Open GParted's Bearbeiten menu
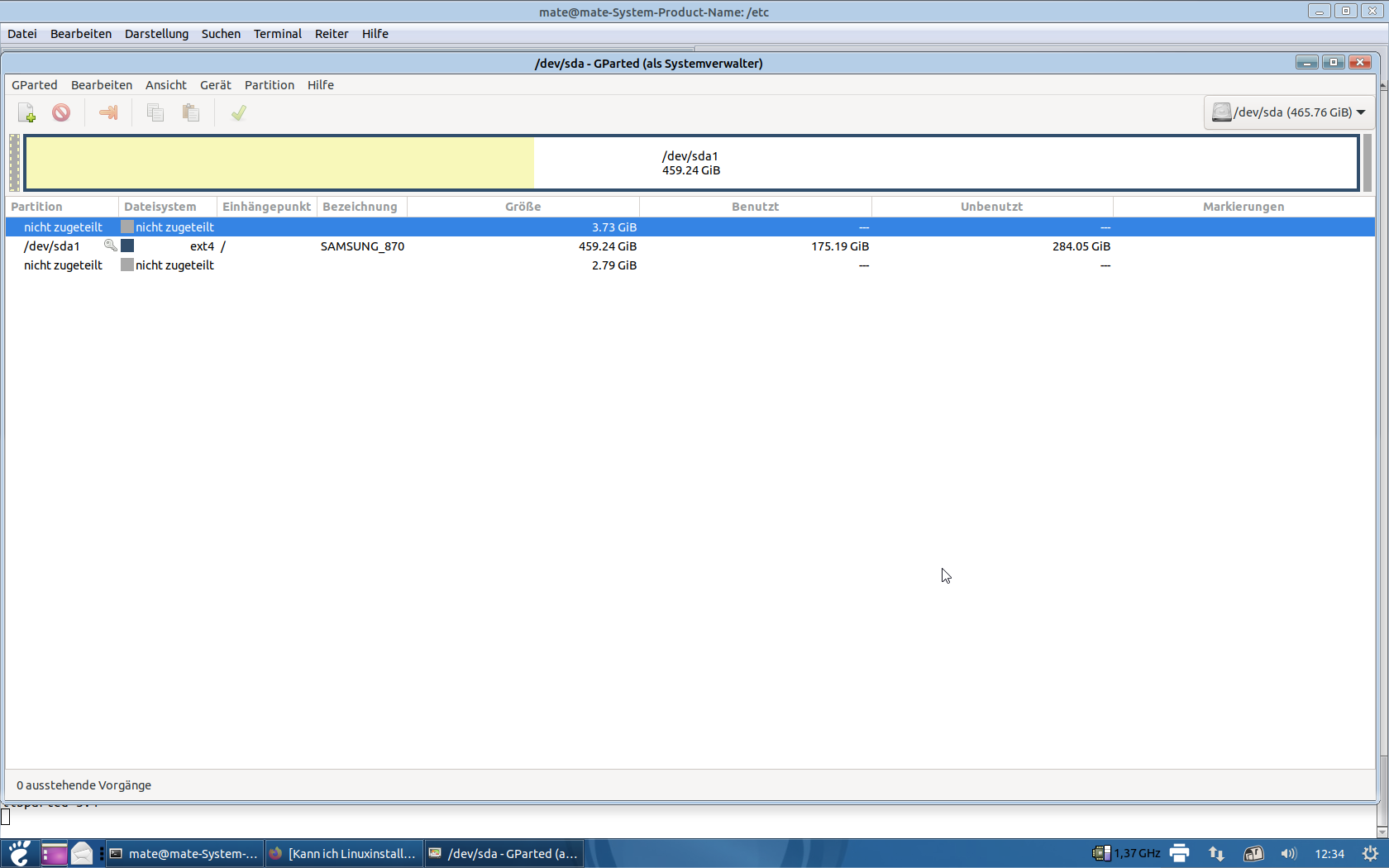The width and height of the screenshot is (1389, 868). pos(102,85)
